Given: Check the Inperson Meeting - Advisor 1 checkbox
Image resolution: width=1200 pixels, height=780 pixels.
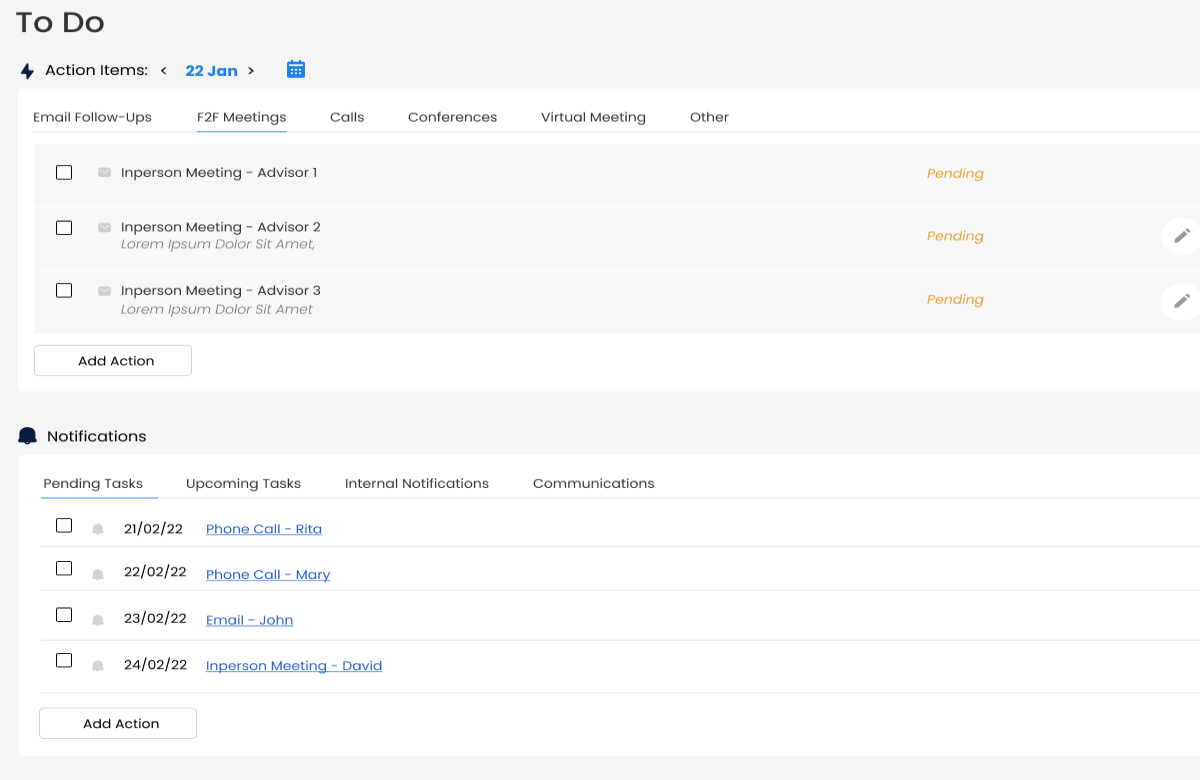Looking at the screenshot, I should (x=64, y=172).
